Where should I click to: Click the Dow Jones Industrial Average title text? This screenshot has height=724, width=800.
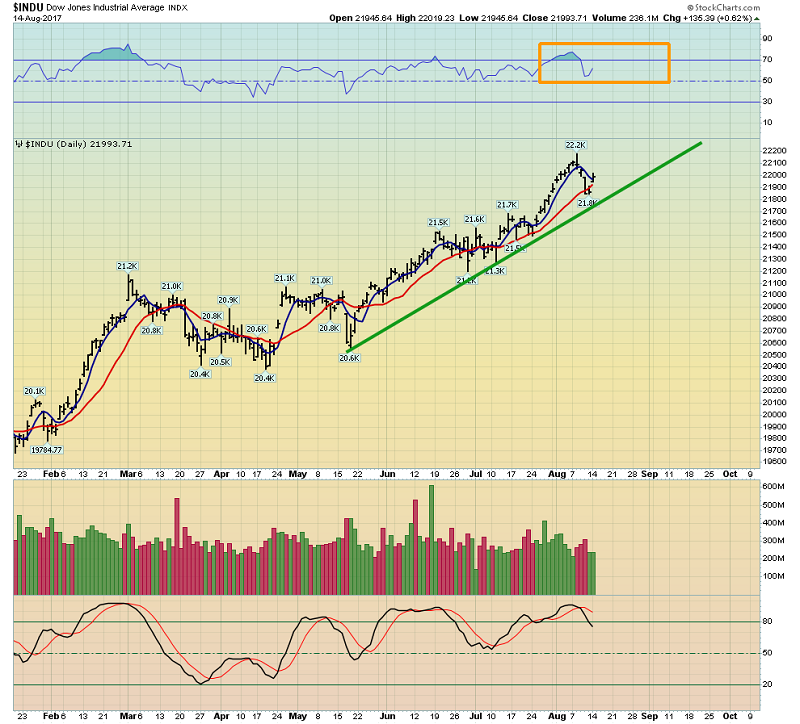[106, 8]
